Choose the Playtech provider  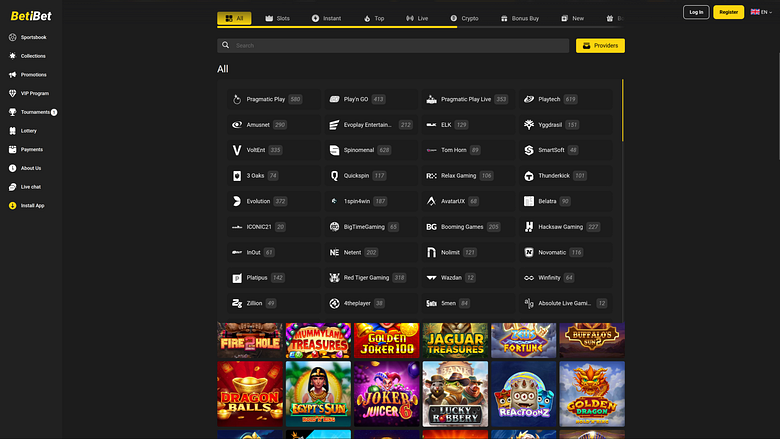tap(566, 99)
